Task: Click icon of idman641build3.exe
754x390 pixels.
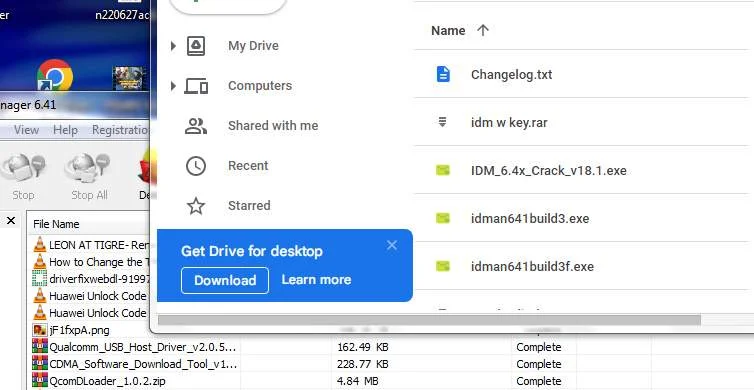Action: coord(442,218)
